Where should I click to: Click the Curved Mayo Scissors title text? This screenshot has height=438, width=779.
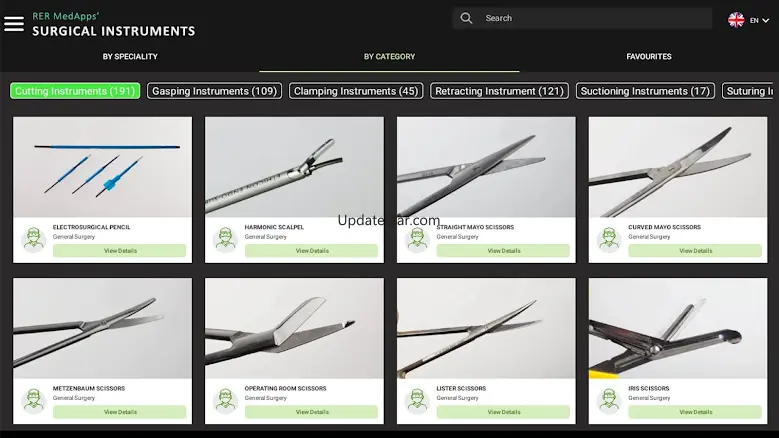[x=664, y=227]
